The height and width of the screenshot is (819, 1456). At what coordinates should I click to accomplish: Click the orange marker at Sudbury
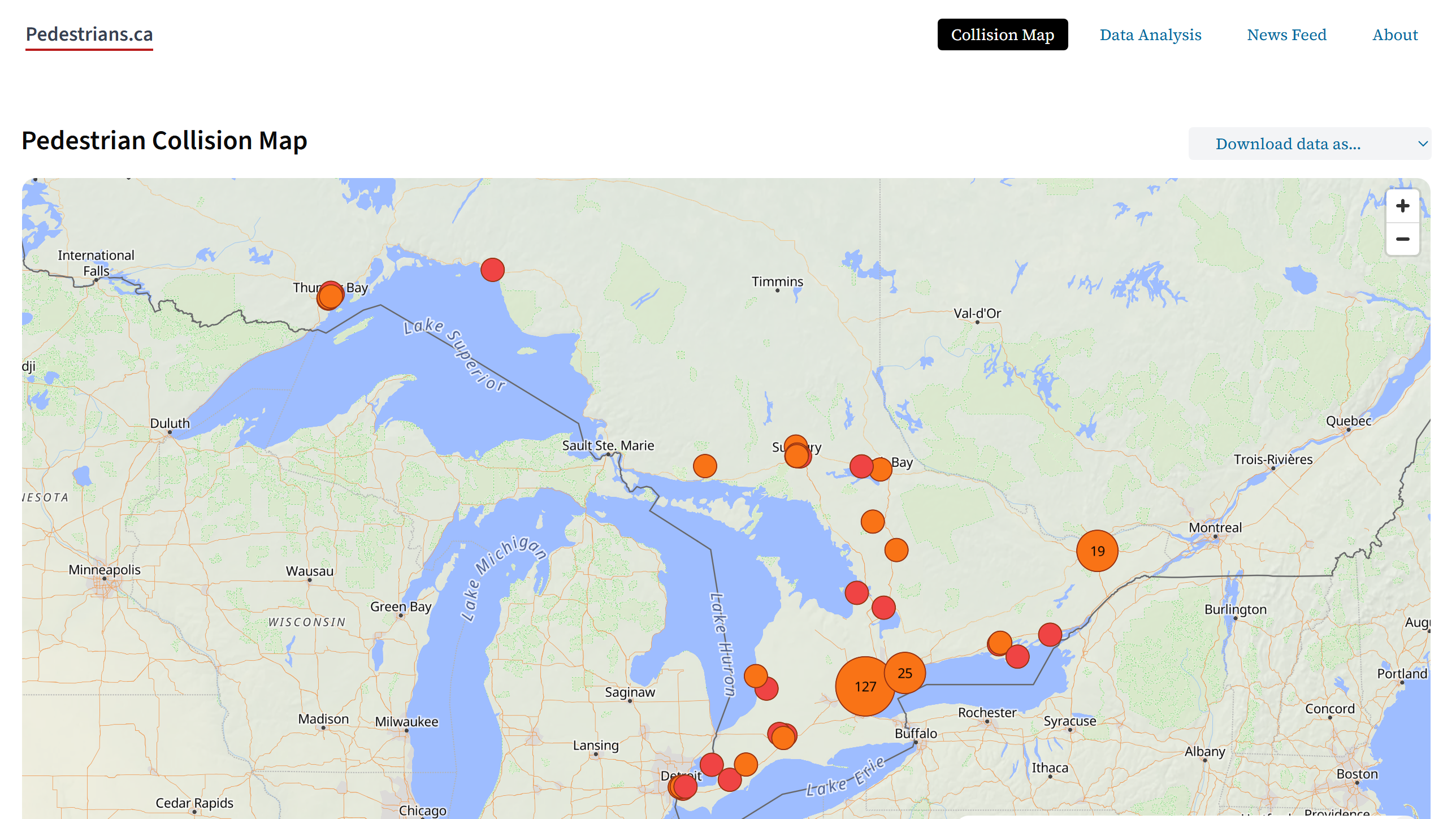click(796, 455)
